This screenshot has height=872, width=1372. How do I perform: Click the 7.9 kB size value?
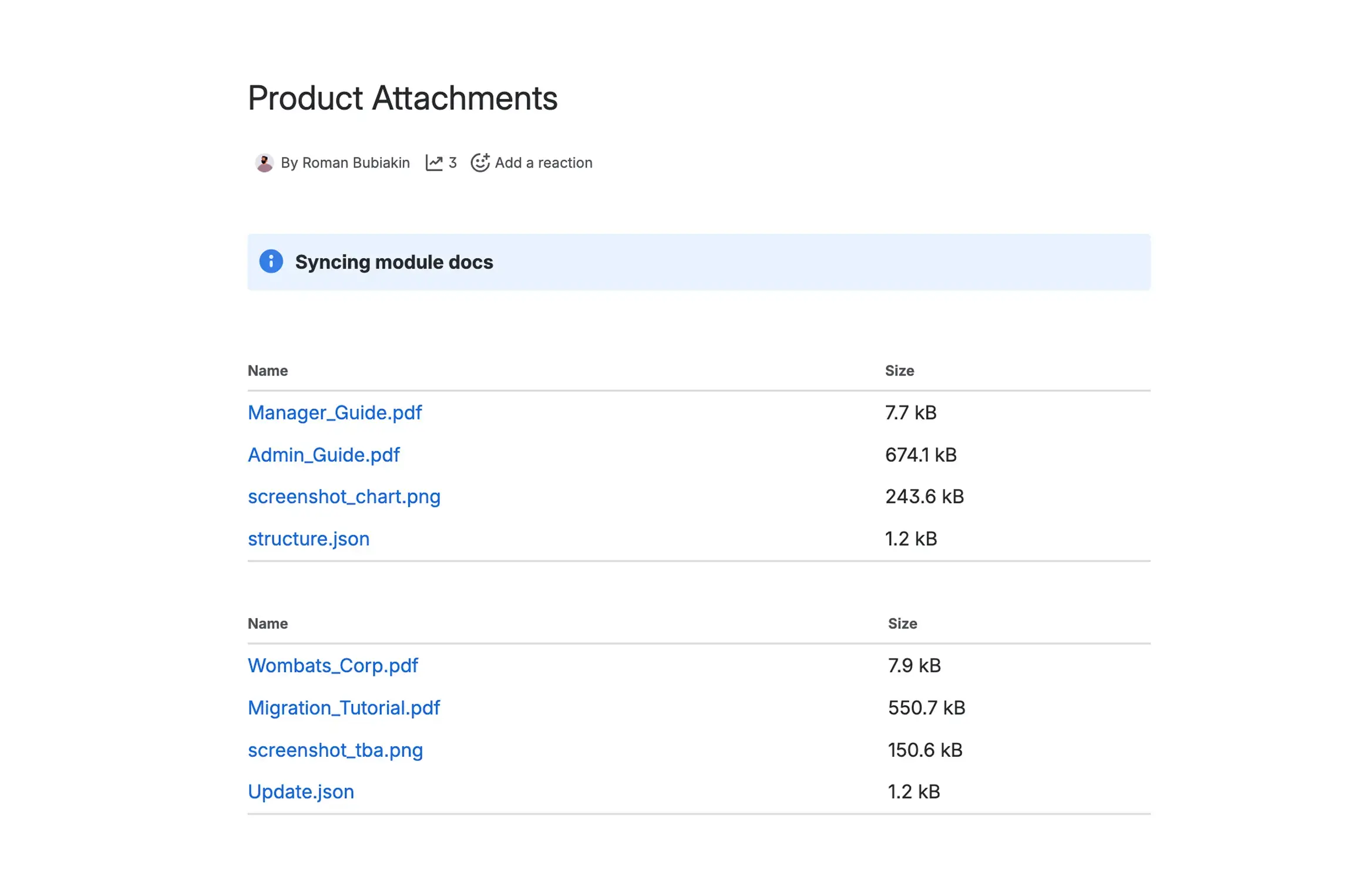click(x=914, y=666)
